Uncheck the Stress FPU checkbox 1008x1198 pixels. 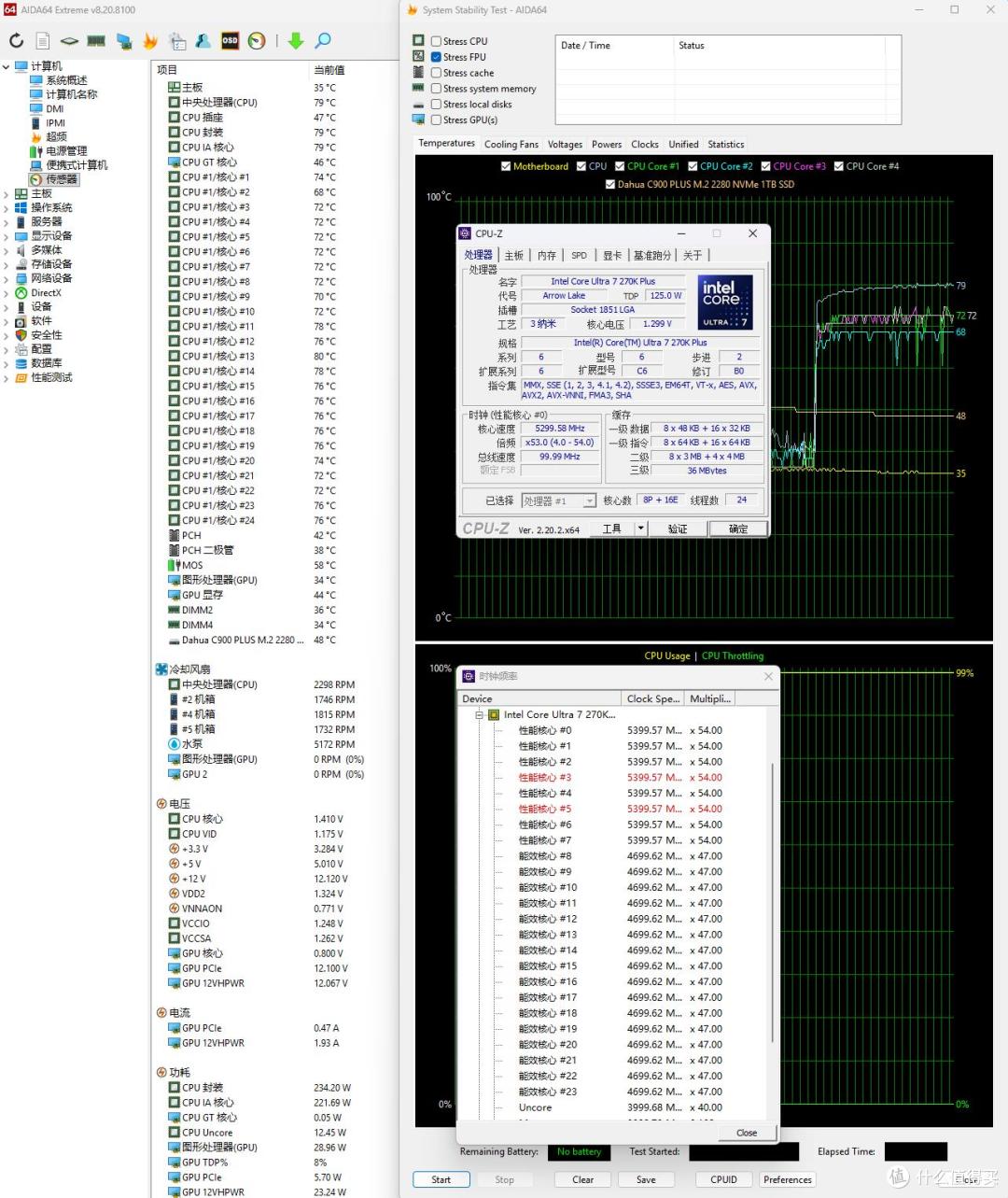pos(436,57)
